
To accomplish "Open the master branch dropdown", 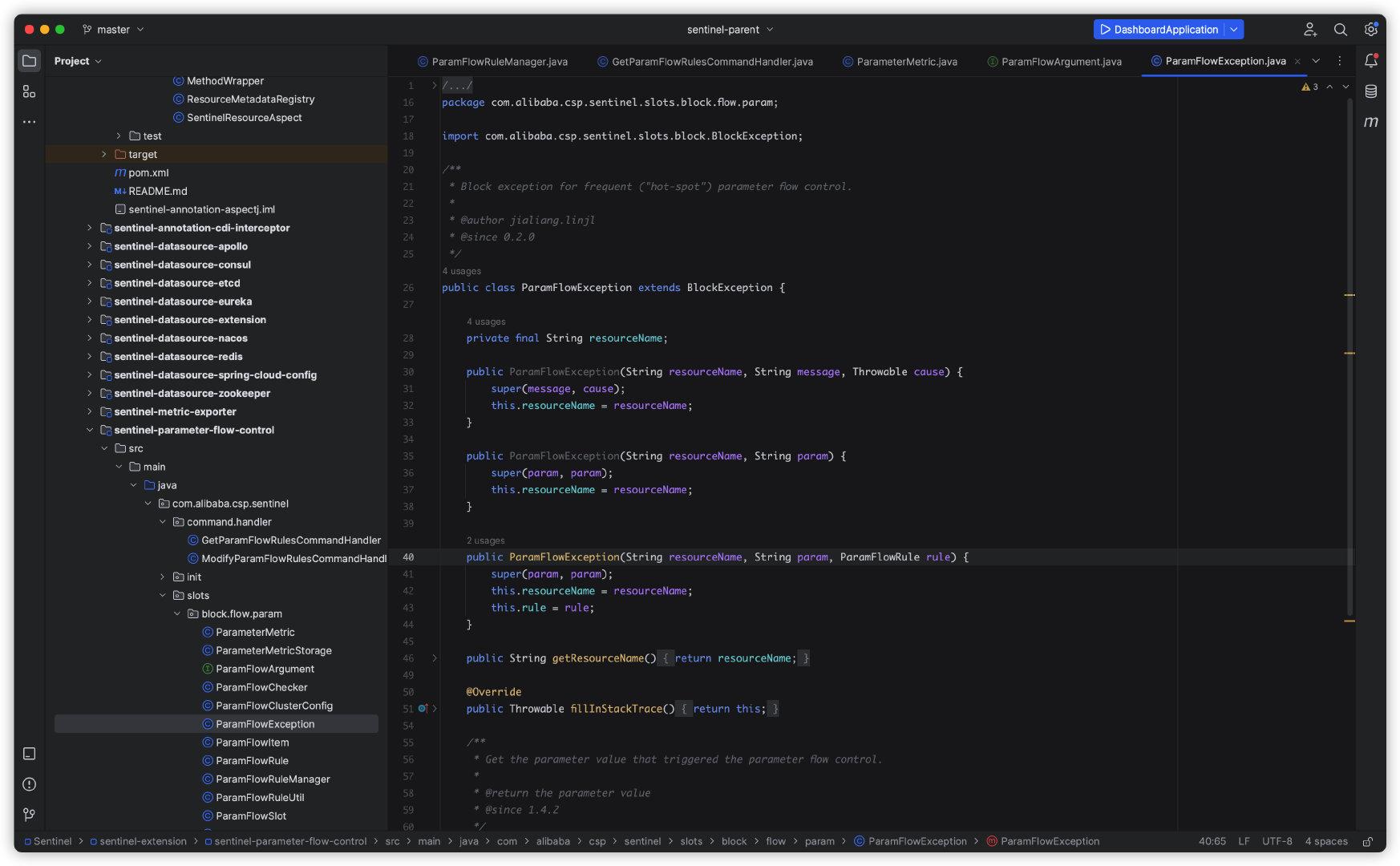I will [113, 30].
